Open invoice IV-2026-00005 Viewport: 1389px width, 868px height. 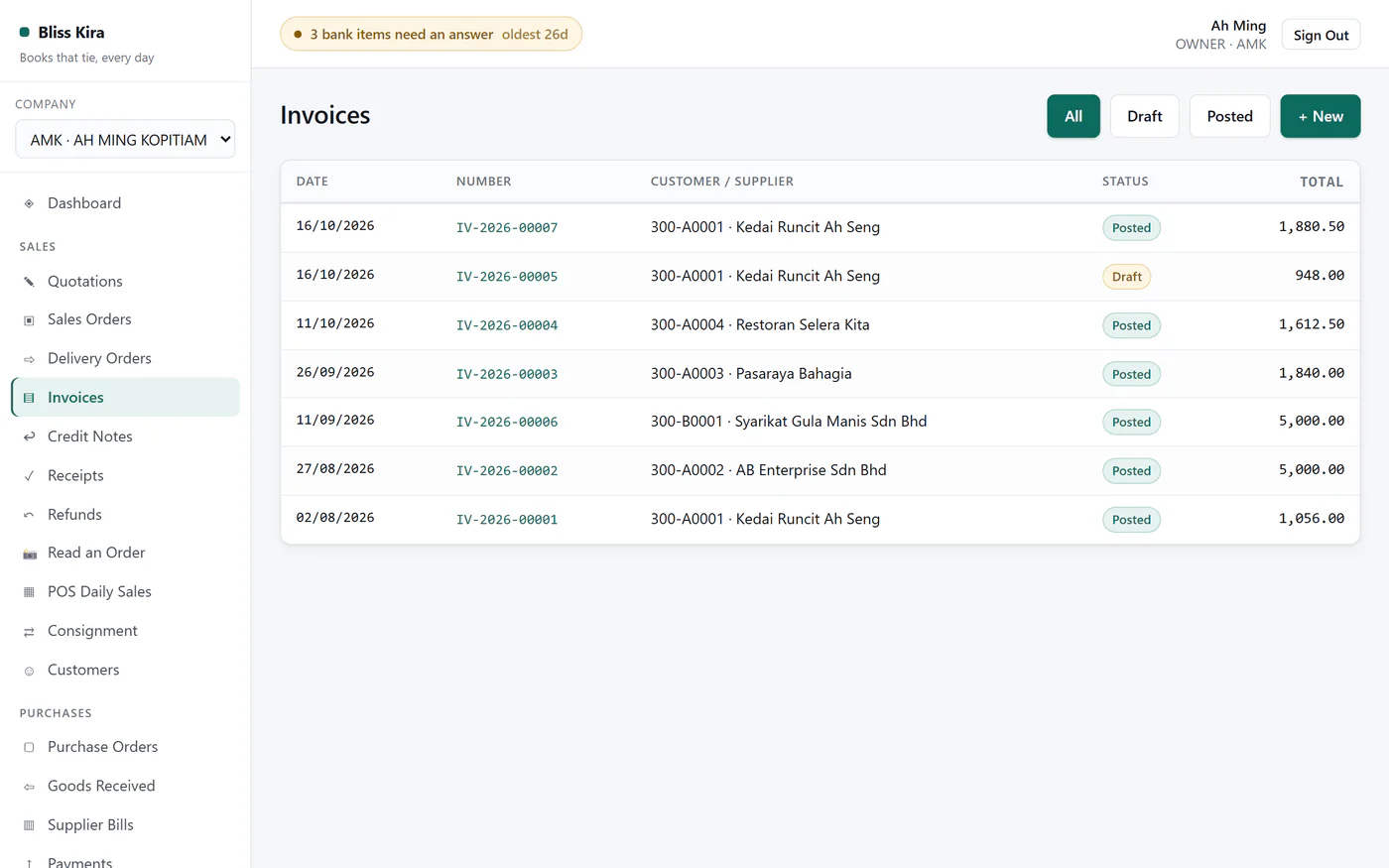(507, 277)
